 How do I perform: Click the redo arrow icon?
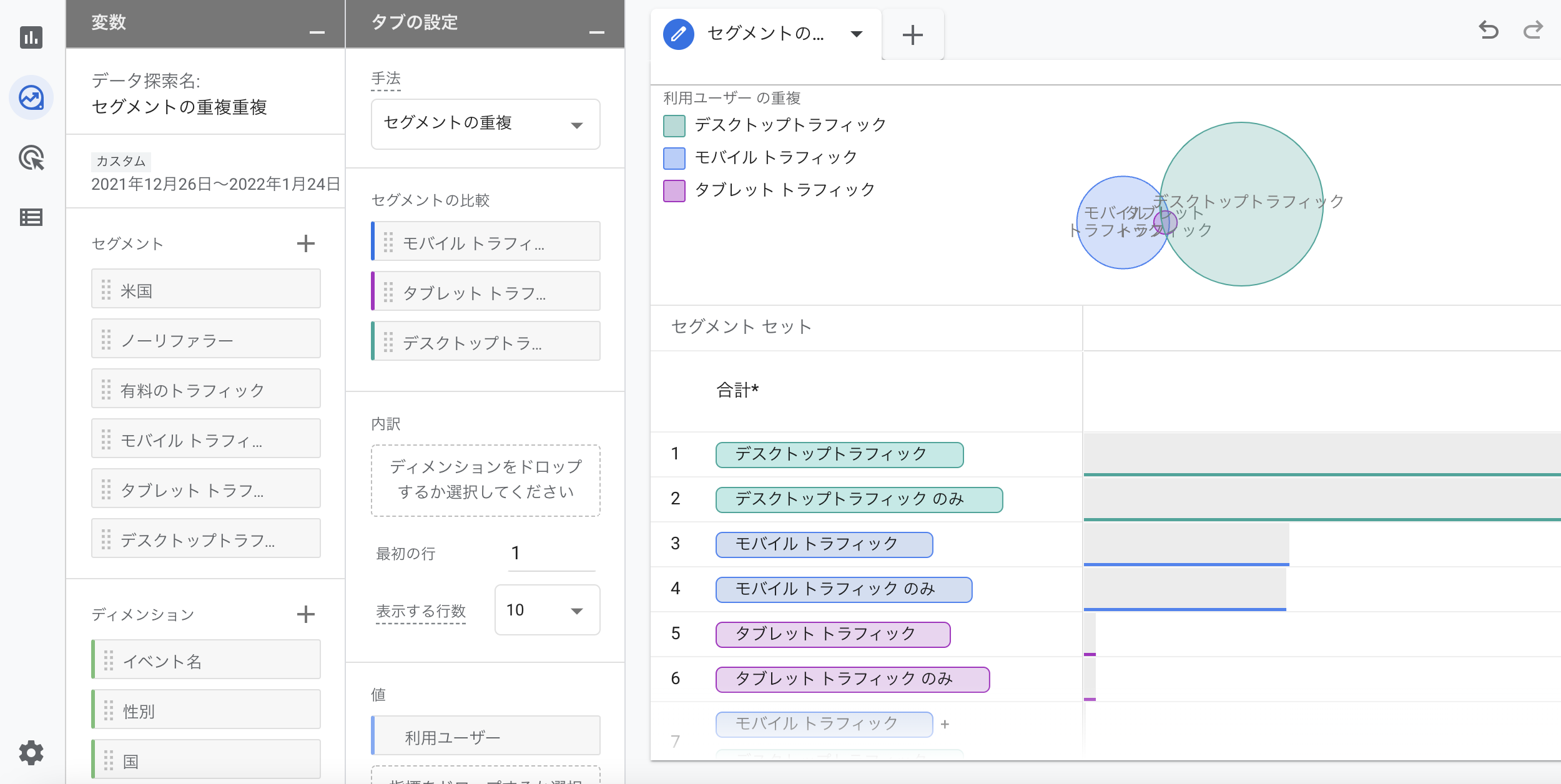1533,30
